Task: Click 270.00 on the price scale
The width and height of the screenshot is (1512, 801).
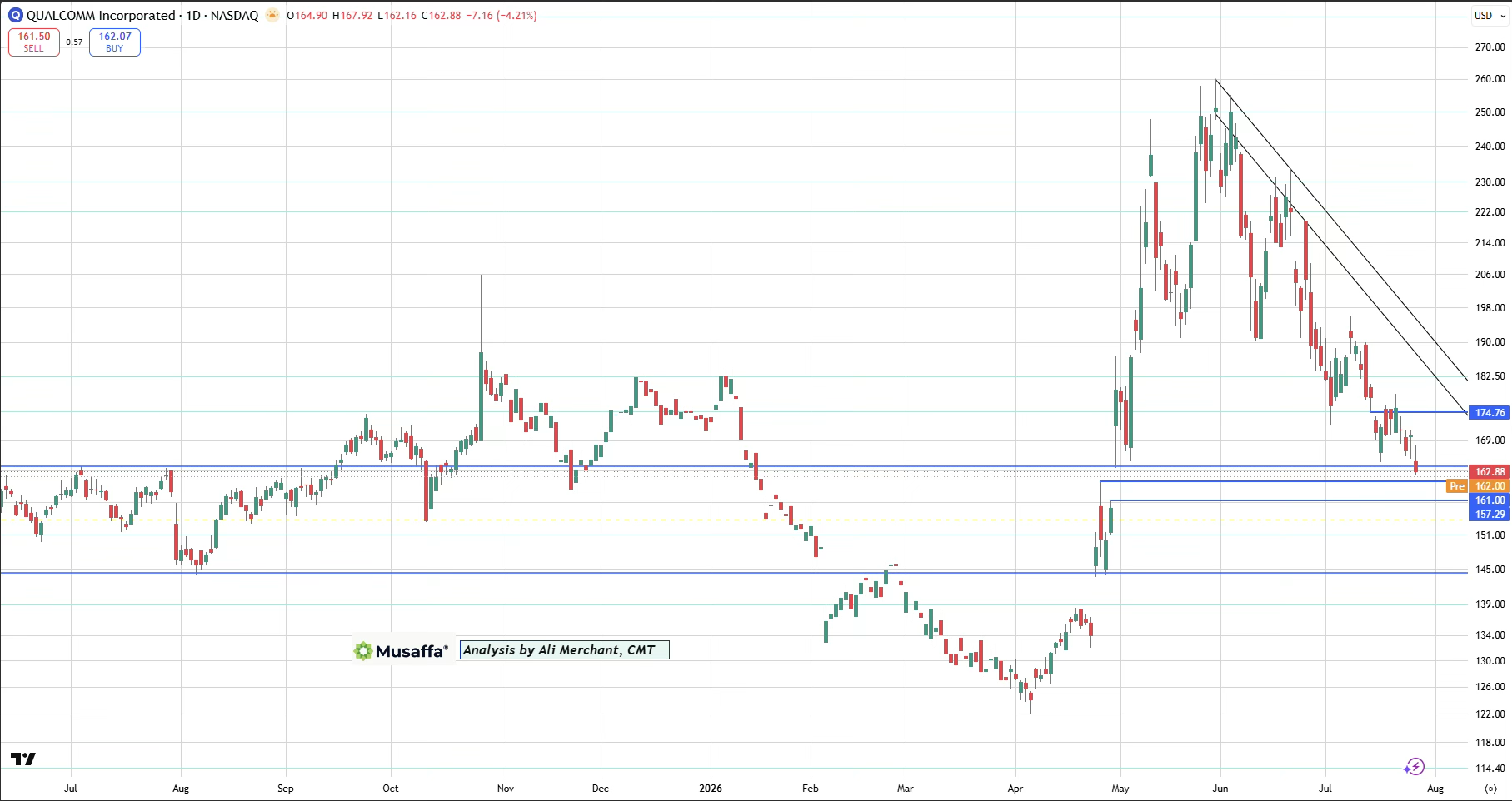Action: (x=1490, y=47)
